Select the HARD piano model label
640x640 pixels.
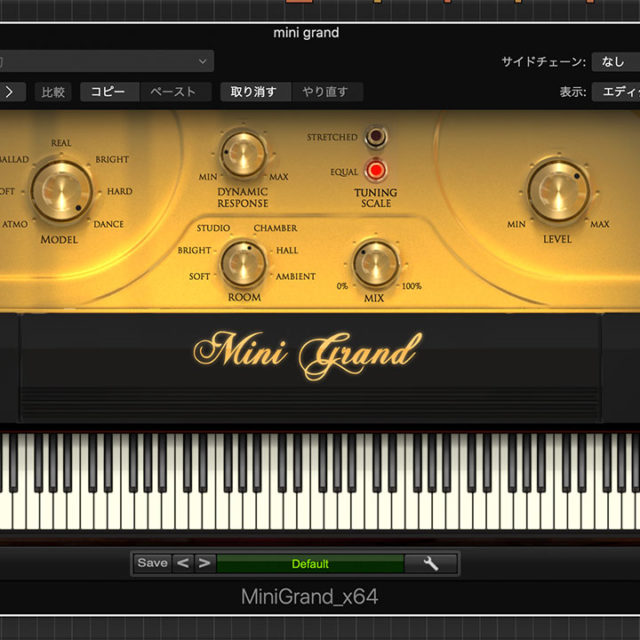[x=120, y=191]
